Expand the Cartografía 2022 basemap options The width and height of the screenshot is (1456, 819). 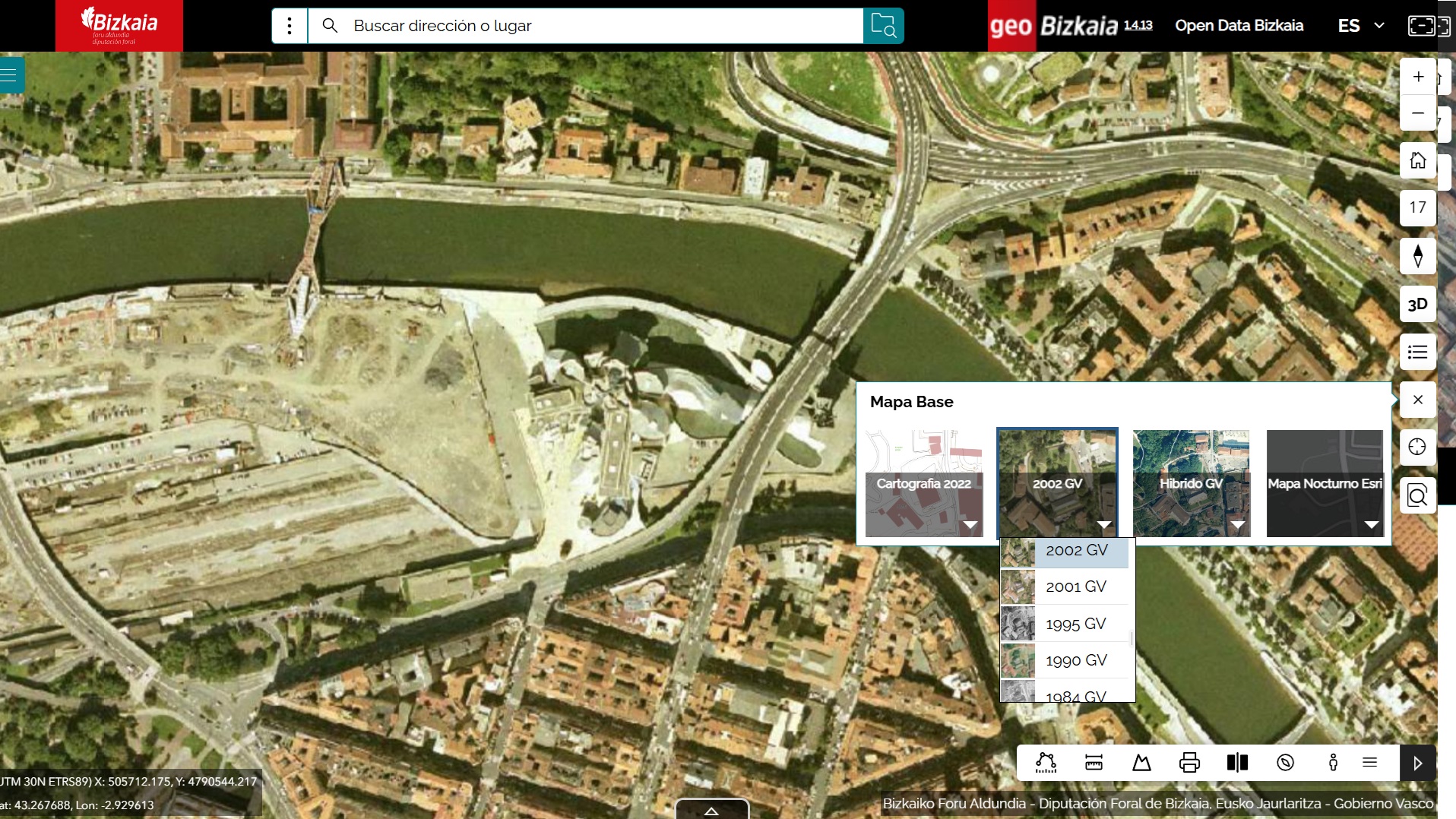[970, 525]
